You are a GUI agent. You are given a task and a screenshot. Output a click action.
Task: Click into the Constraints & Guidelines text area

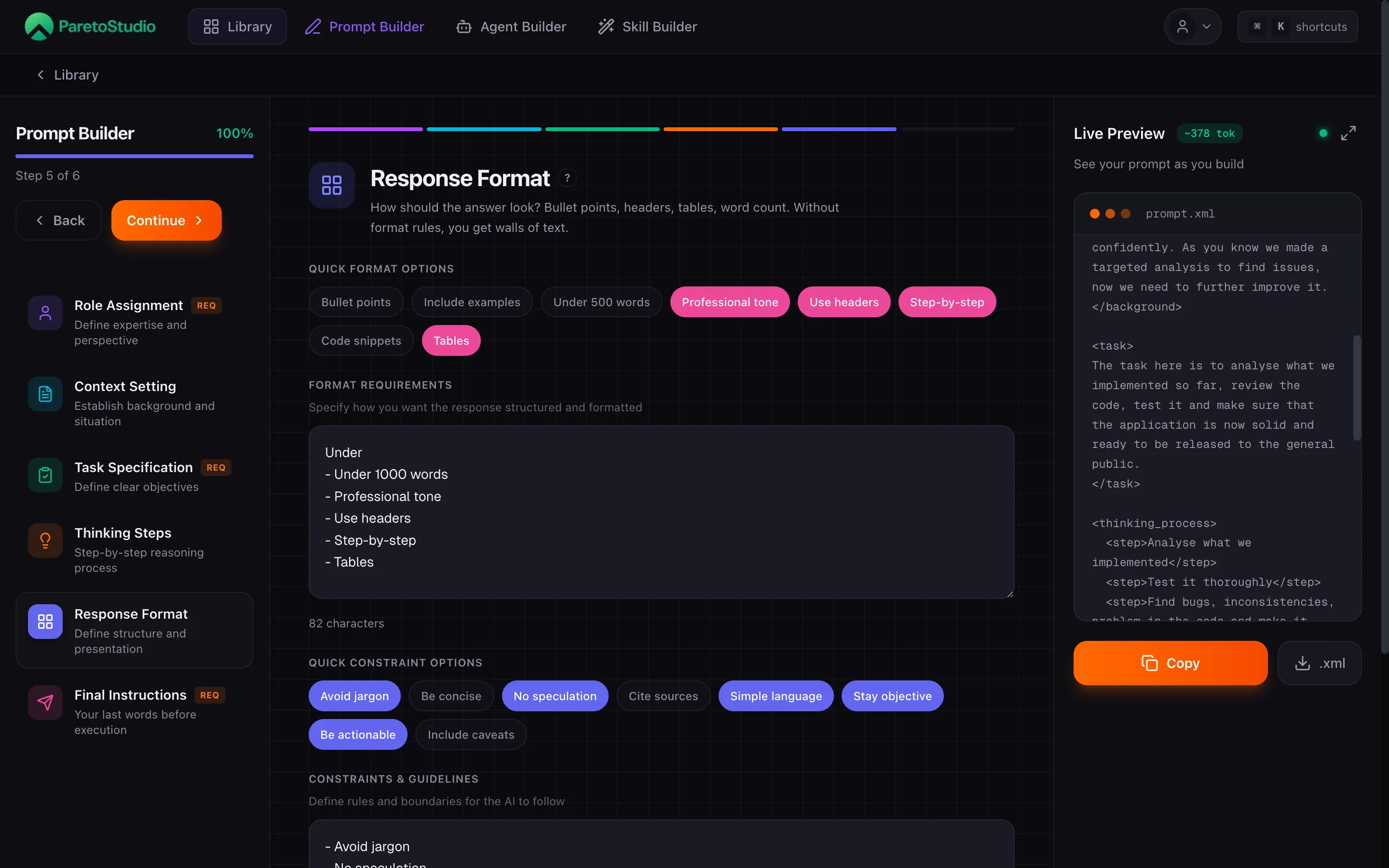661,844
